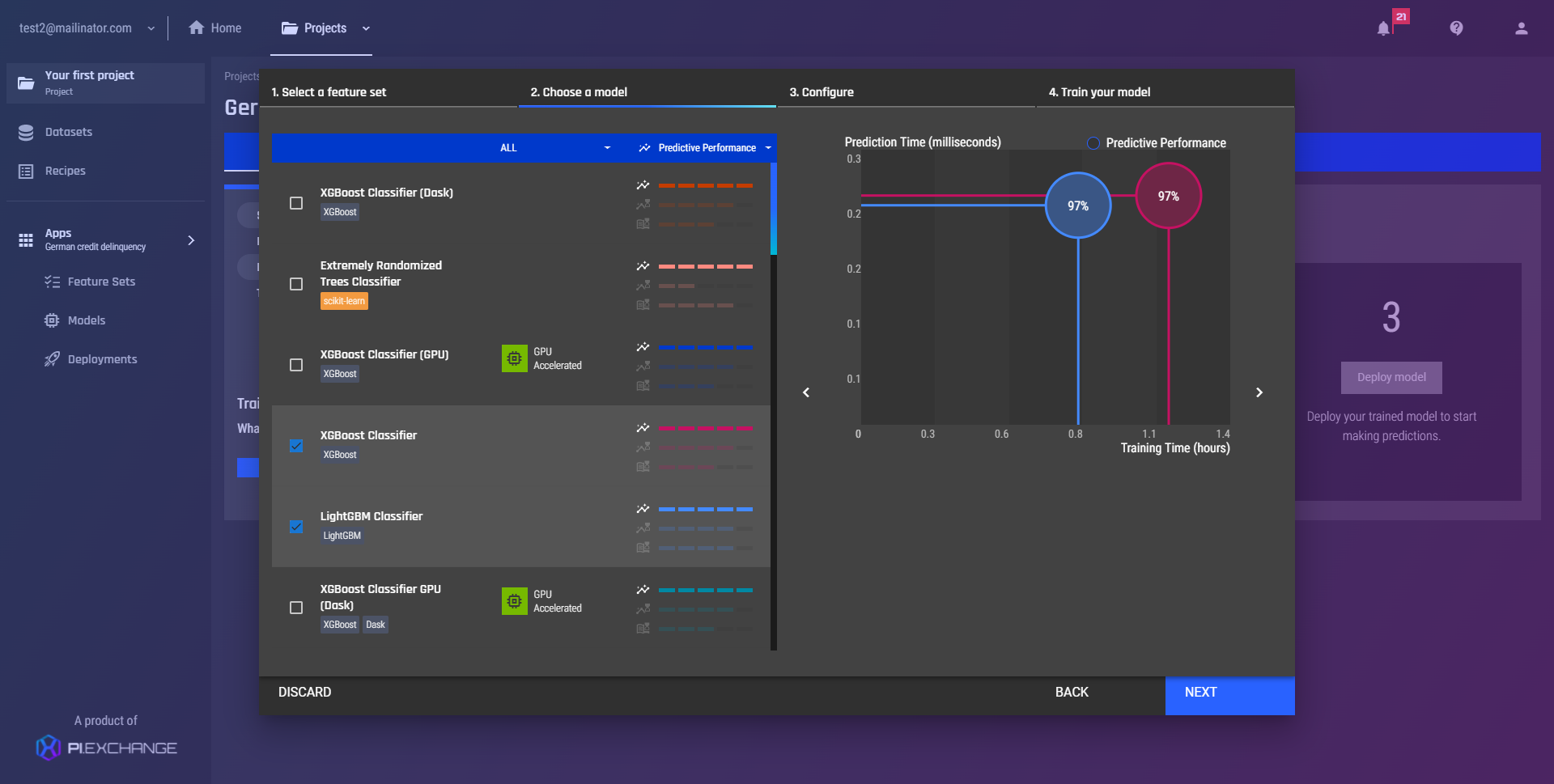1554x784 pixels.
Task: Go to step 4. Train your model
Action: [x=1099, y=92]
